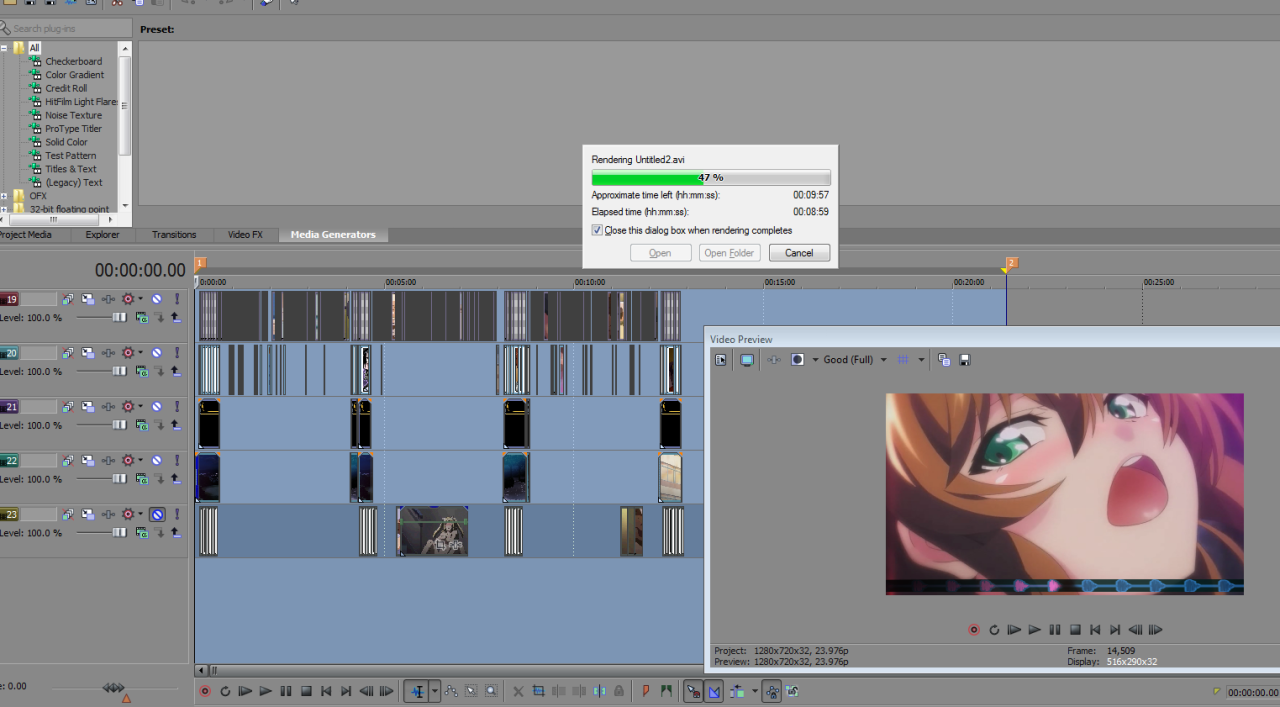Click timeline marker 2
Image resolution: width=1280 pixels, height=707 pixels.
click(x=1011, y=263)
